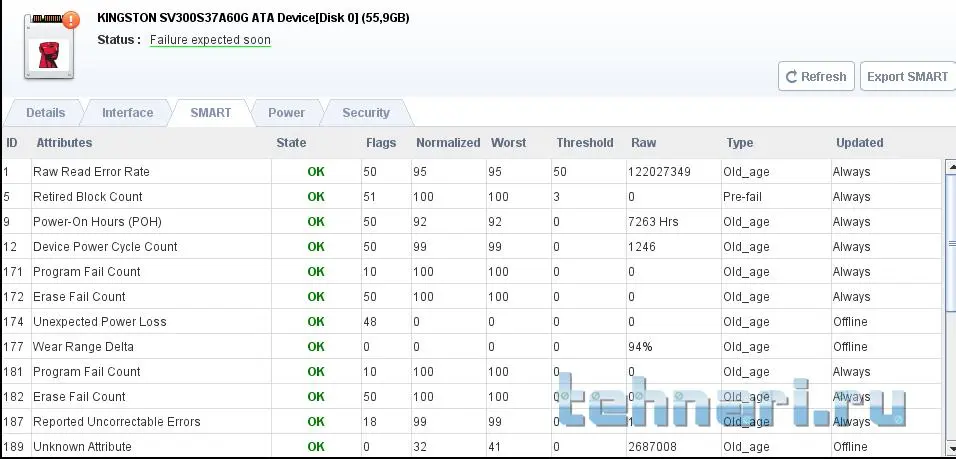Select the Device Power Cycle Count row
The height and width of the screenshot is (459, 956).
[x=473, y=247]
